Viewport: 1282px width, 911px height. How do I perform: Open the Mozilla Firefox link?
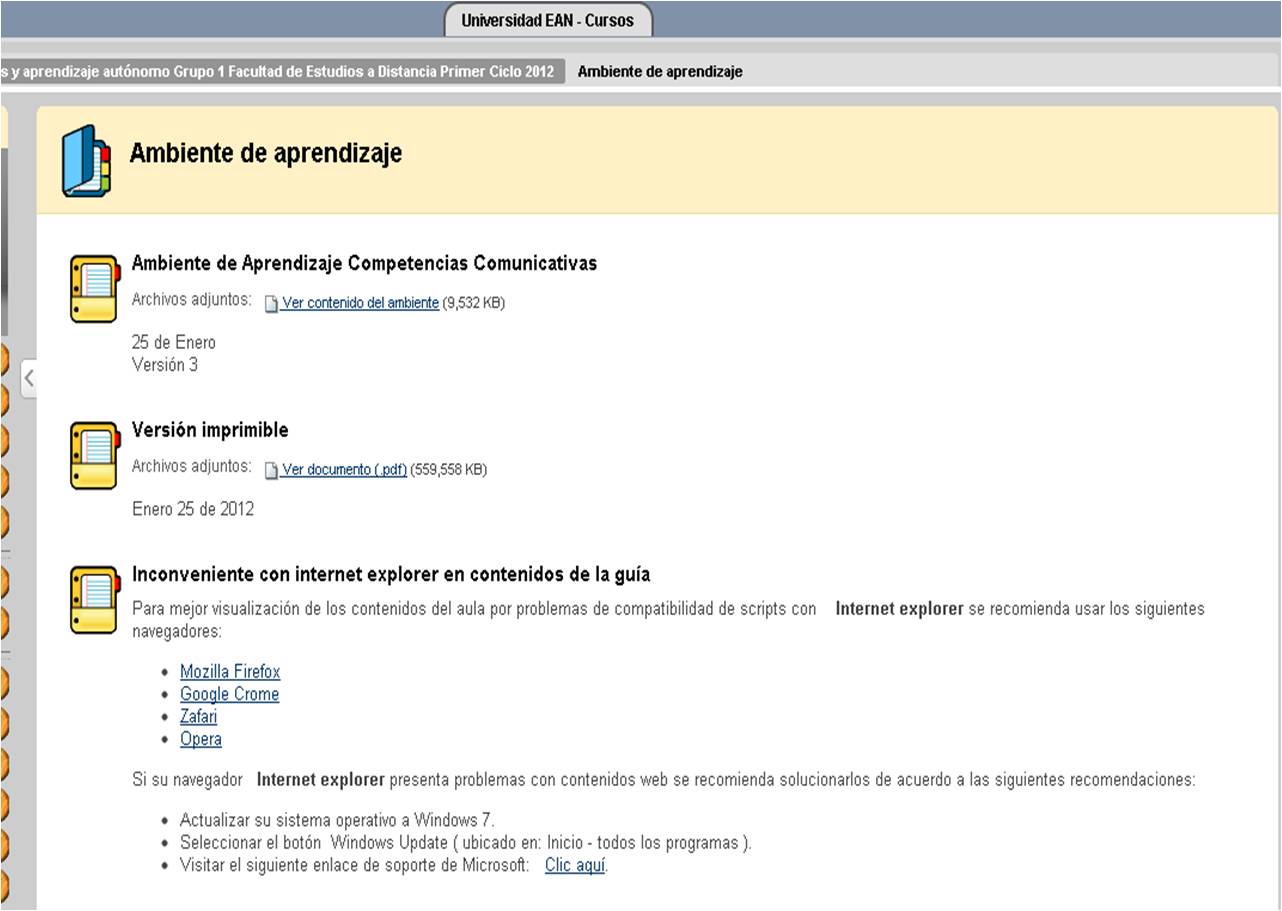(x=230, y=672)
